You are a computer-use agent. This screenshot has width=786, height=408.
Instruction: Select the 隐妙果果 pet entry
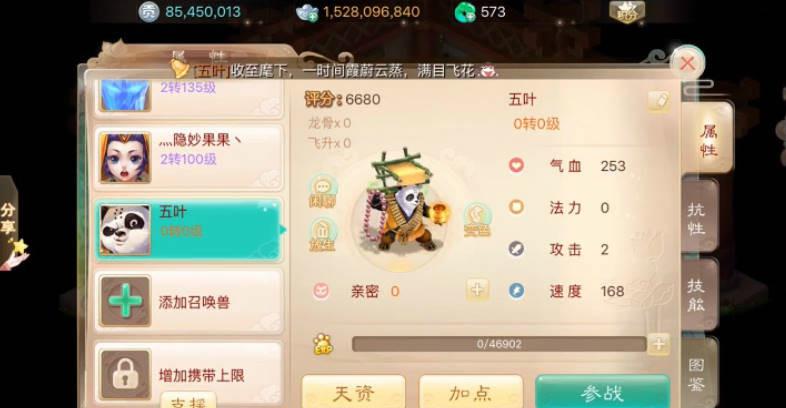(188, 158)
